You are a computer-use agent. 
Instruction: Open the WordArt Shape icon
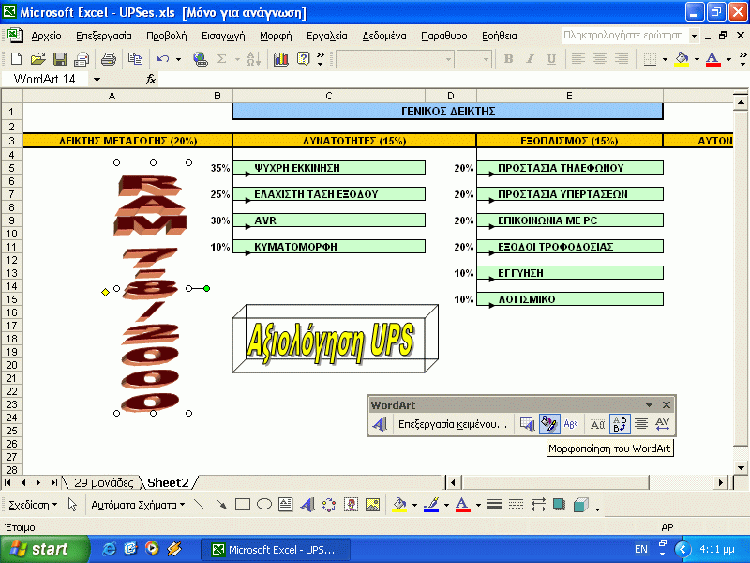pyautogui.click(x=571, y=424)
